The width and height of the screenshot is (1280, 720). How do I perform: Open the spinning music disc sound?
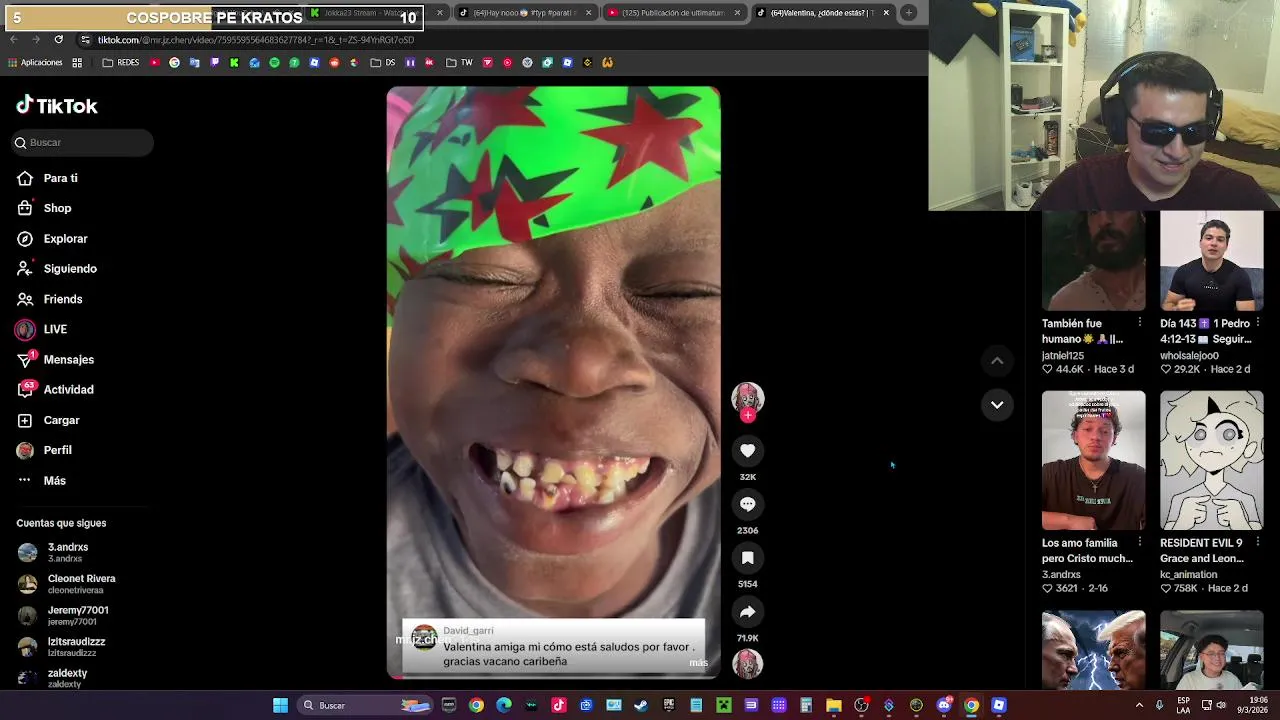(747, 663)
